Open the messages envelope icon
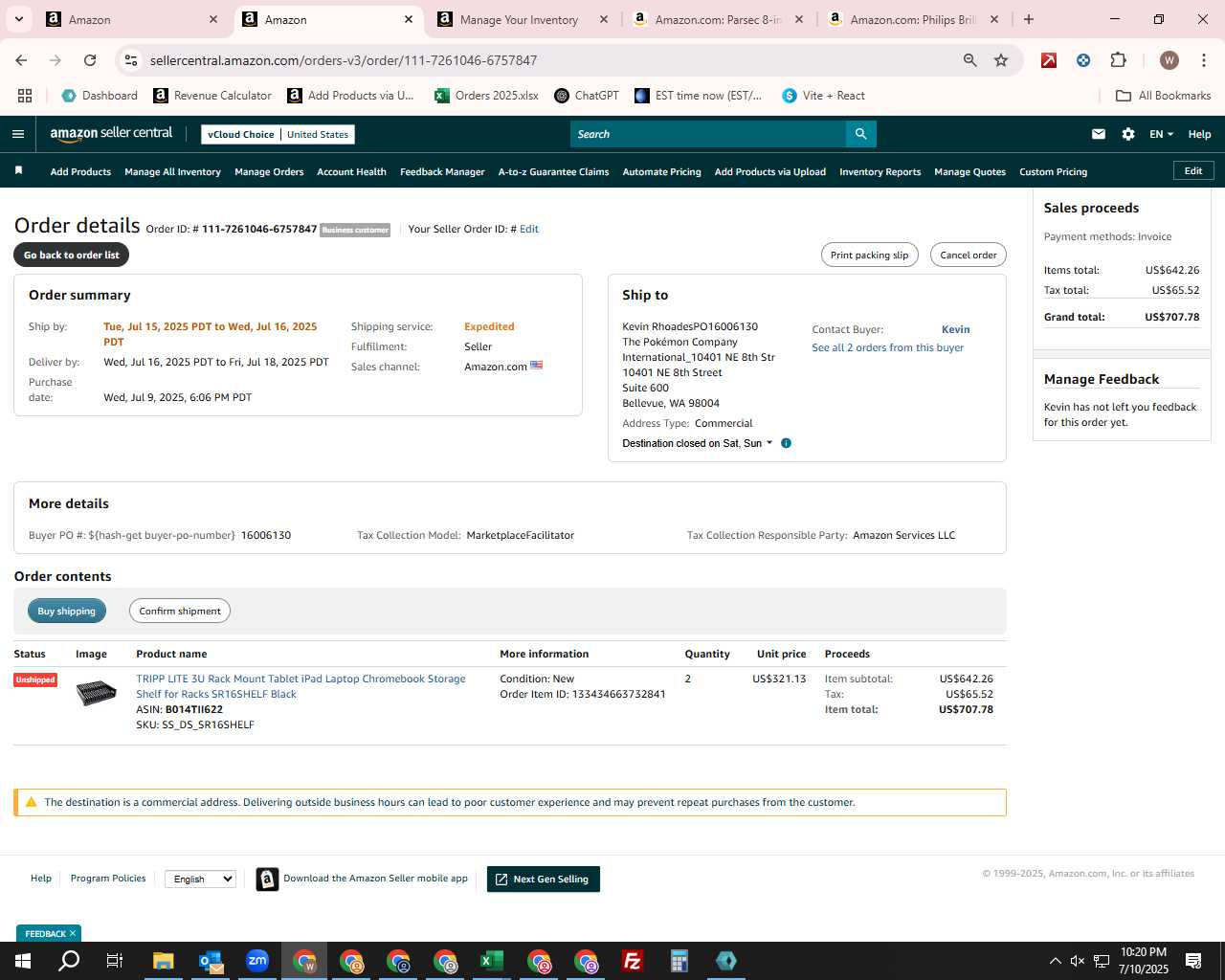Viewport: 1225px width, 980px height. 1099,134
